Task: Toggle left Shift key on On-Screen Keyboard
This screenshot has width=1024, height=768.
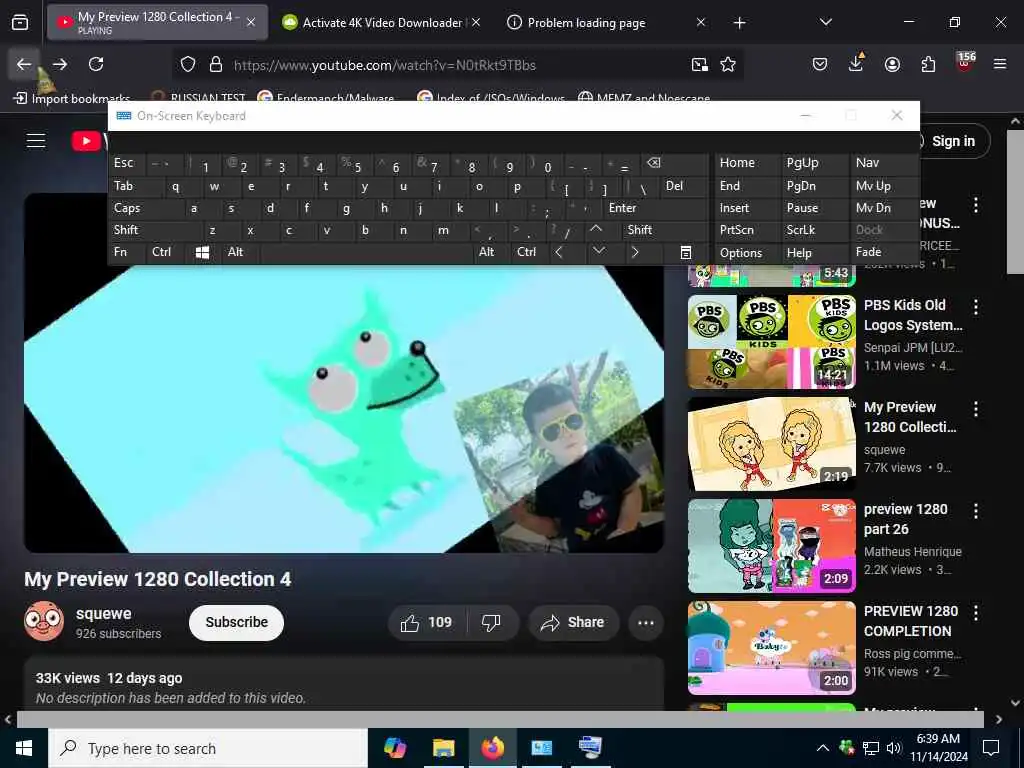Action: 155,230
